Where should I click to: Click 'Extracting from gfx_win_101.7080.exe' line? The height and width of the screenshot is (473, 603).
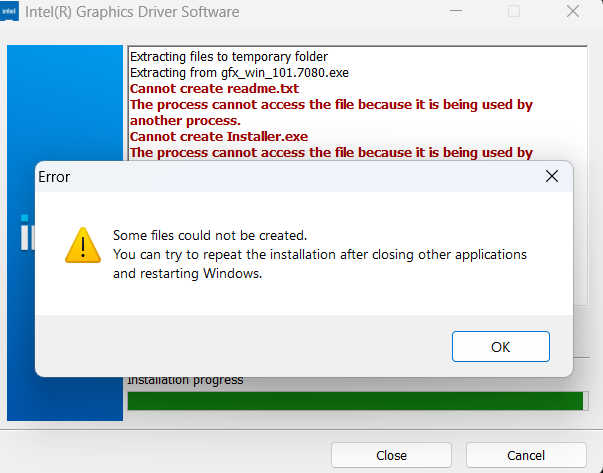click(x=239, y=73)
